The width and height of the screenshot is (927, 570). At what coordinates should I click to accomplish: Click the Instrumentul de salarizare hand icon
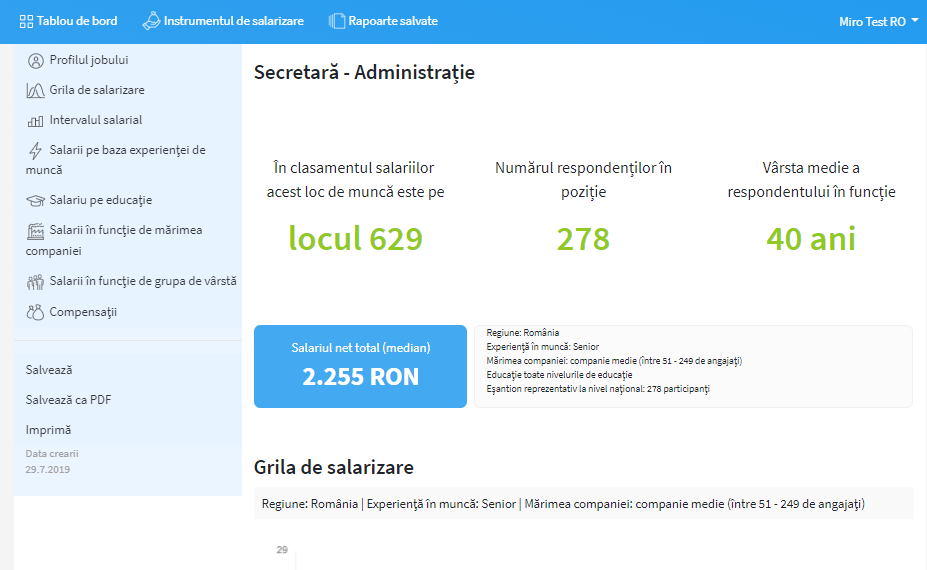pos(151,21)
